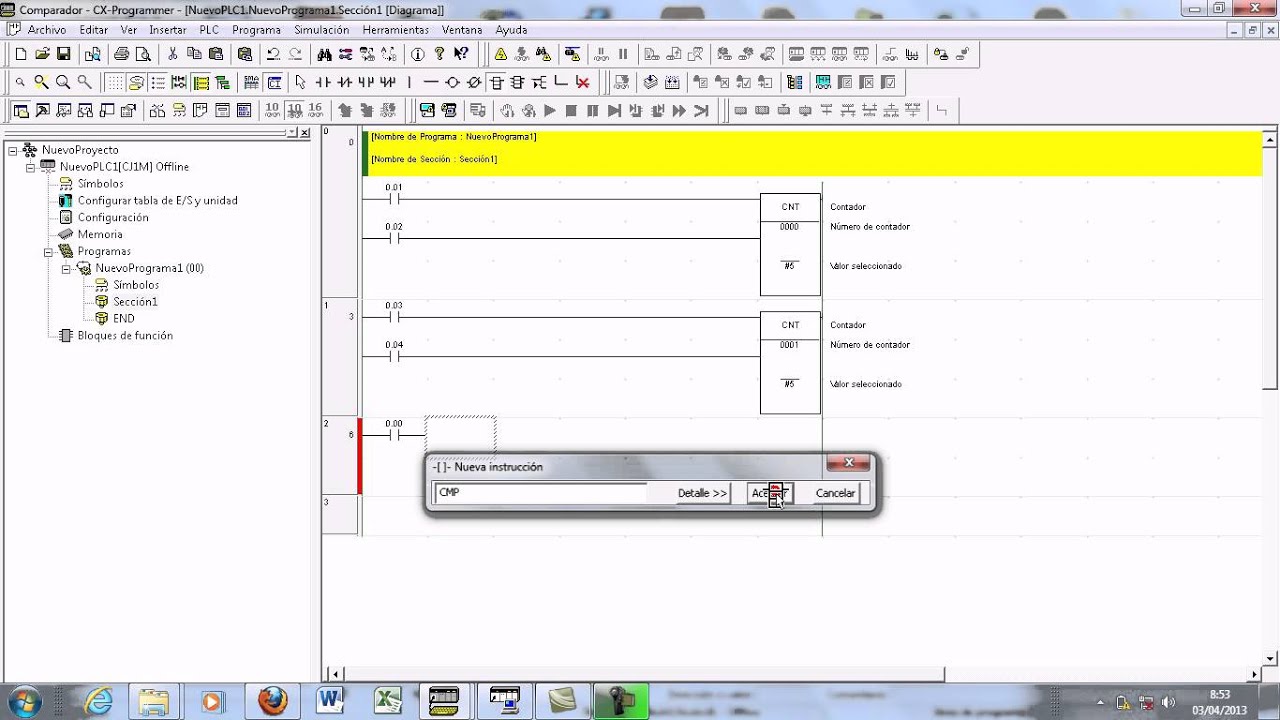
Task: Collapse the Programas tree node
Action: tap(48, 251)
